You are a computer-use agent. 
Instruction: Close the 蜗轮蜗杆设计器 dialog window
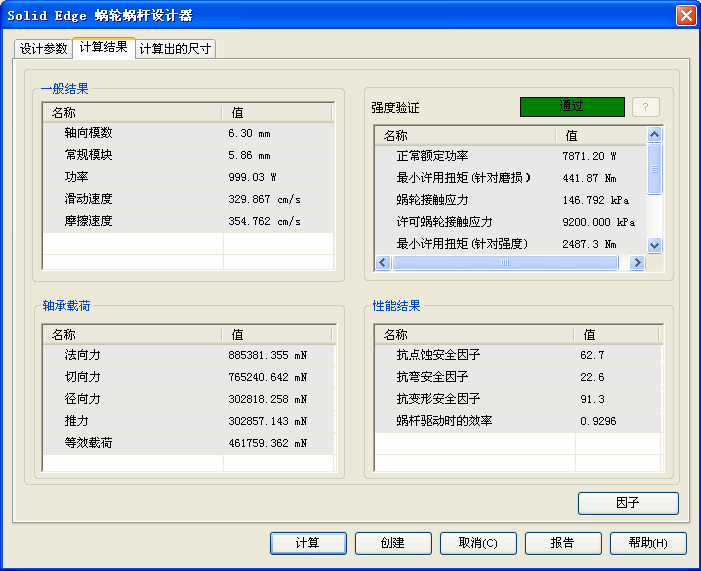pos(685,15)
